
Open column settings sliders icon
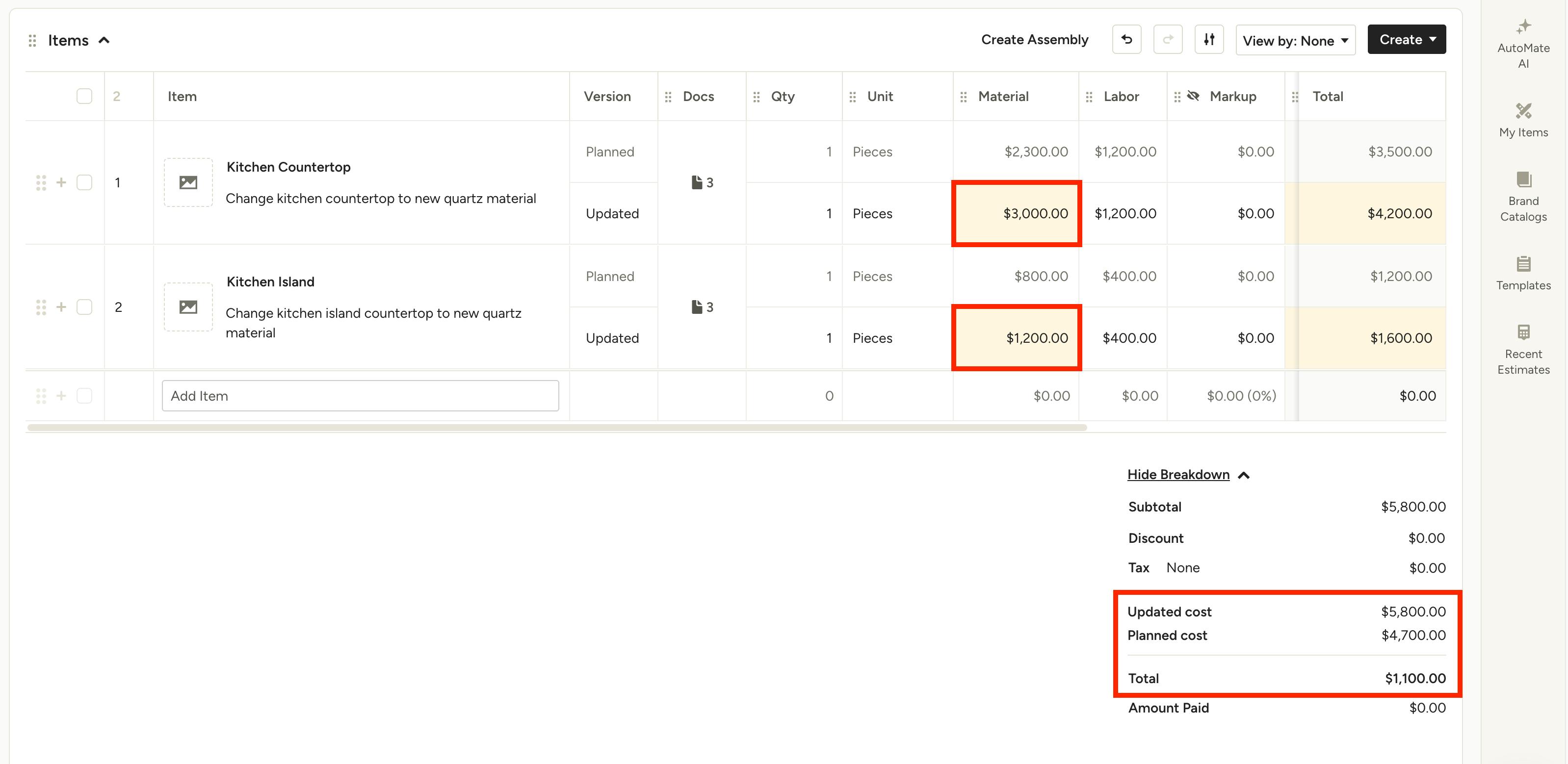pyautogui.click(x=1209, y=40)
